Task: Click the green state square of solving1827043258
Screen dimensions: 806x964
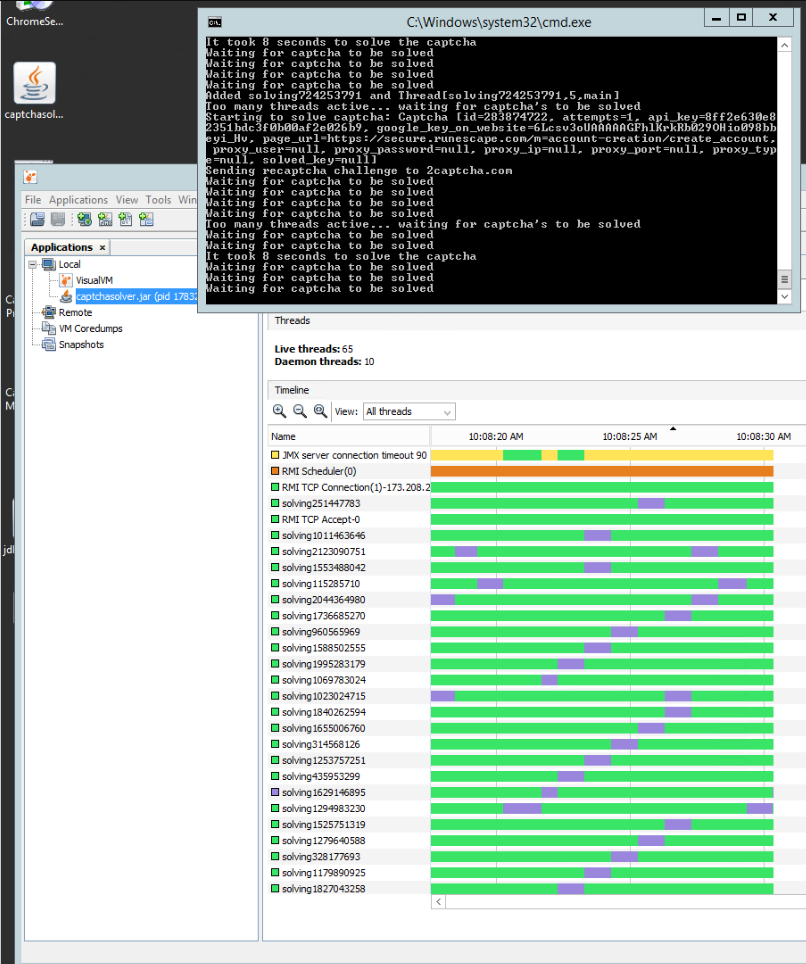Action: click(x=275, y=888)
